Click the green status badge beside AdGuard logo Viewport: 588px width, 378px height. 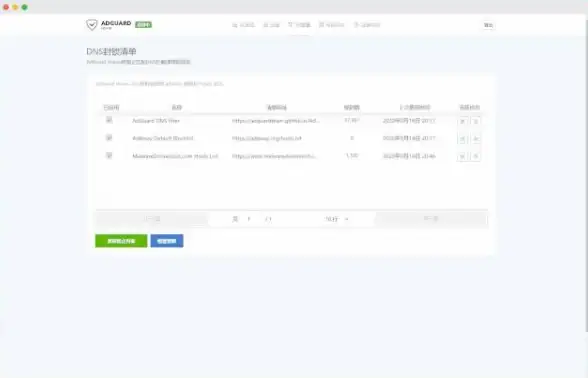point(143,25)
